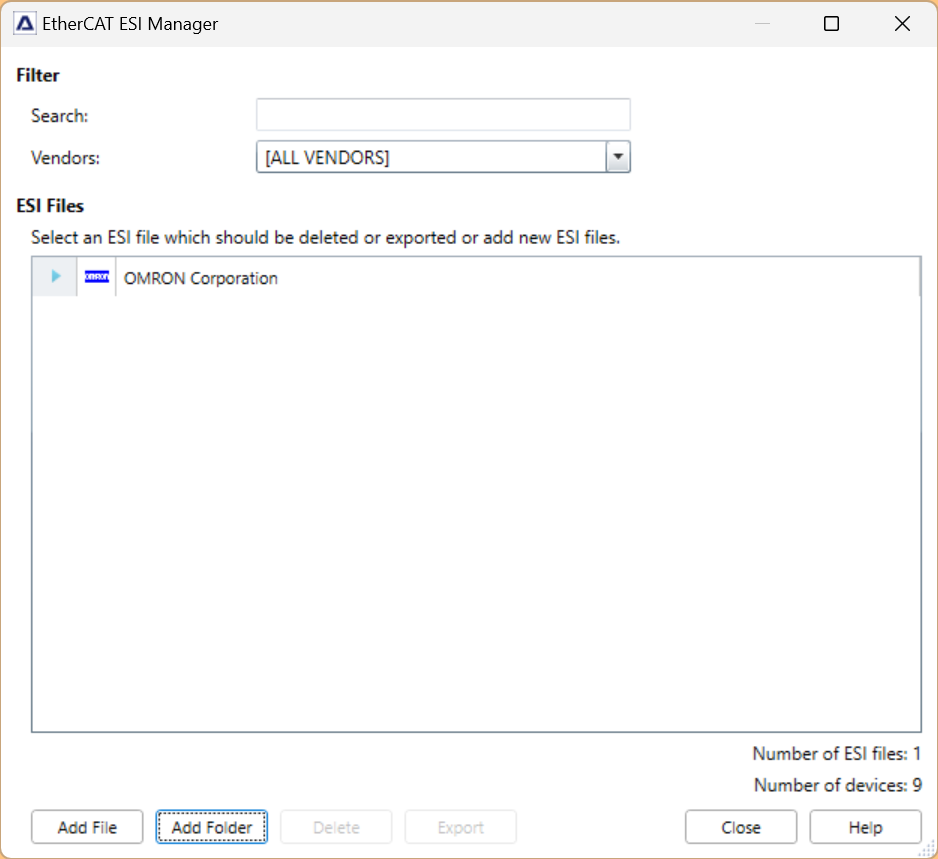Click the Add File button
The width and height of the screenshot is (938, 859).
[87, 827]
